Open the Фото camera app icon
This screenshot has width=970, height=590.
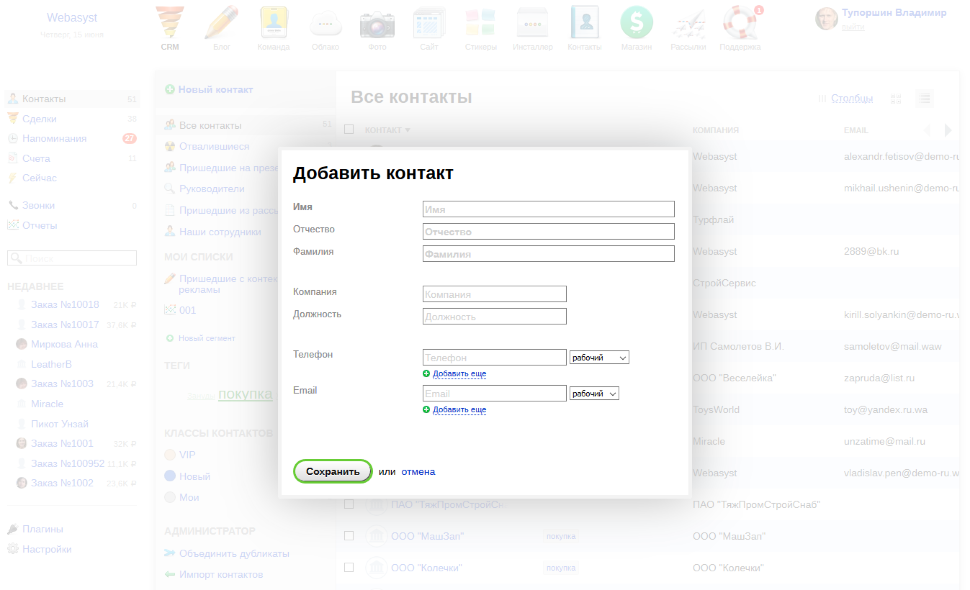pos(377,25)
